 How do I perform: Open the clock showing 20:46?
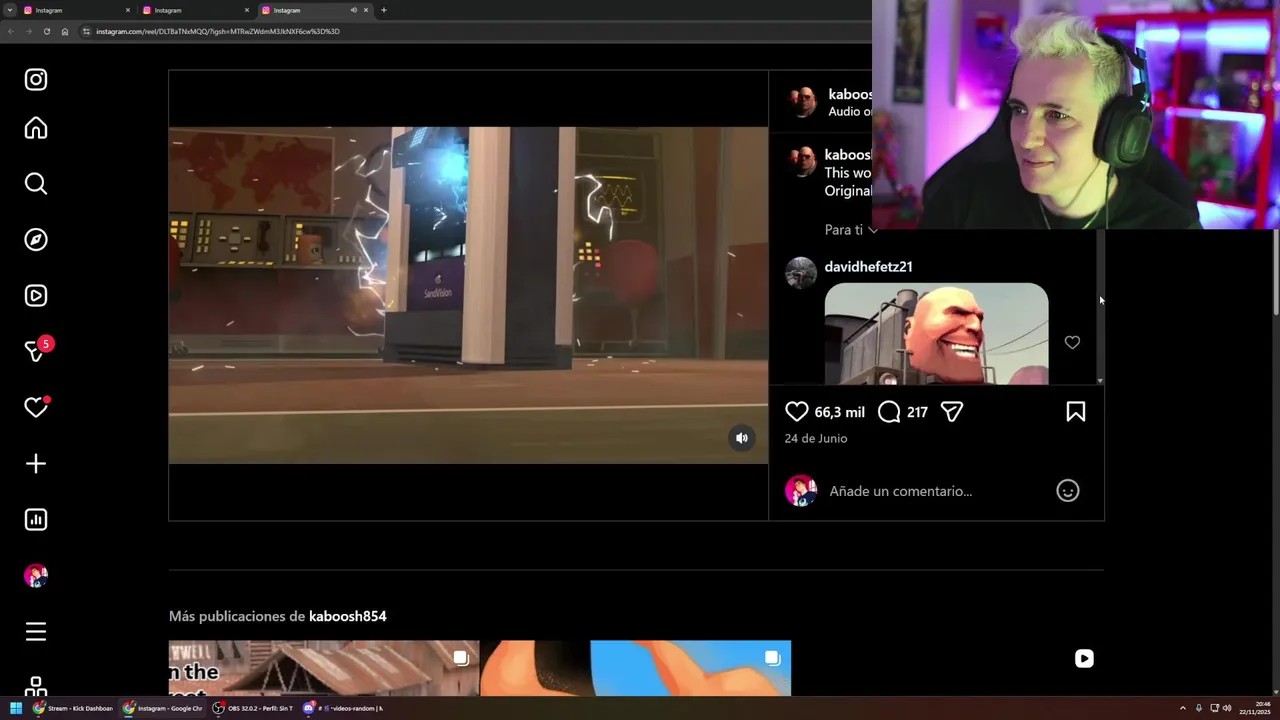[x=1257, y=708]
